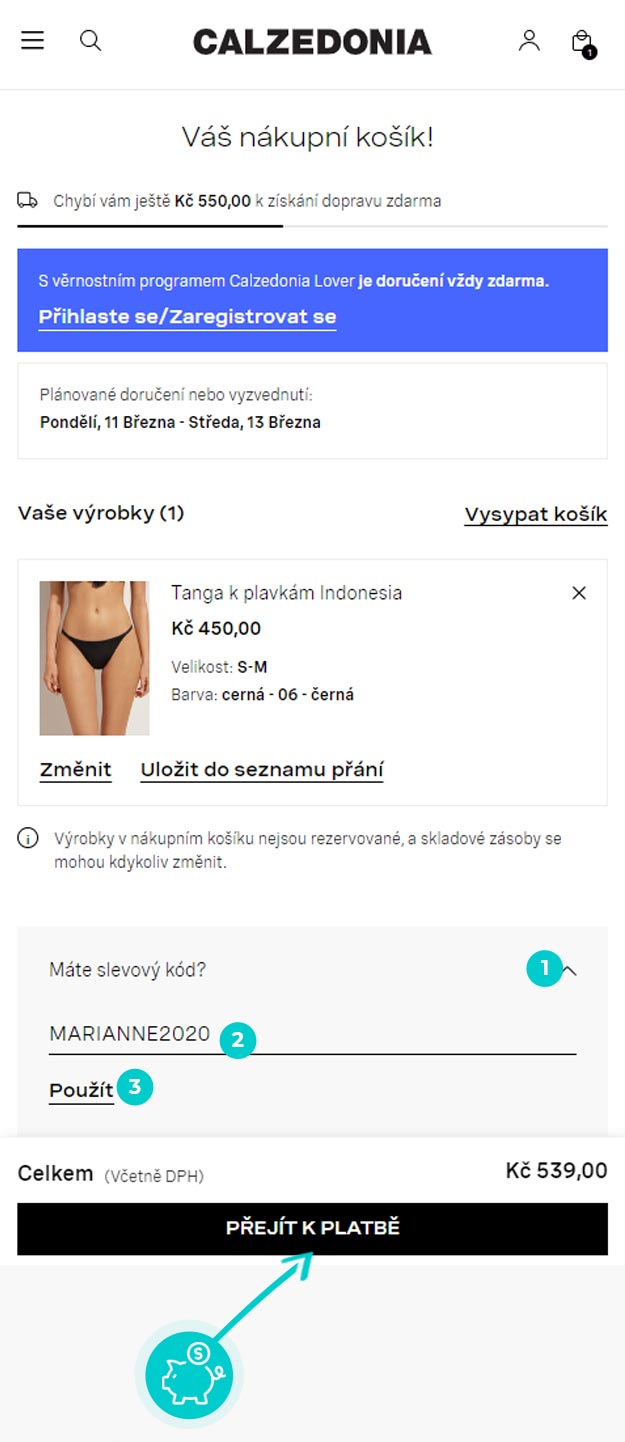Click Přihlaste se/Zaregistrovat se link
625x1442 pixels.
[187, 317]
